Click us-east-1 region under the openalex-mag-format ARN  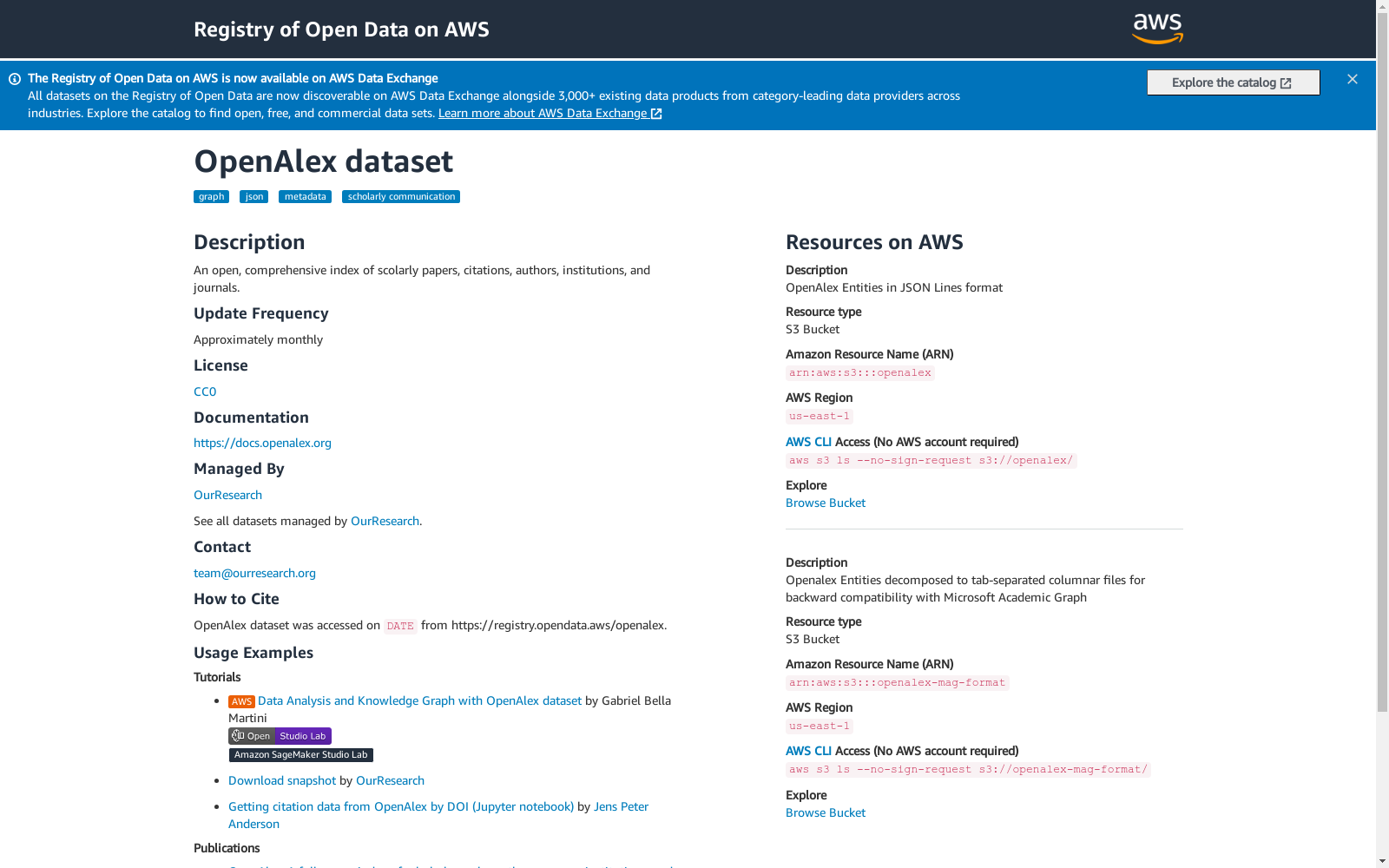click(x=820, y=727)
